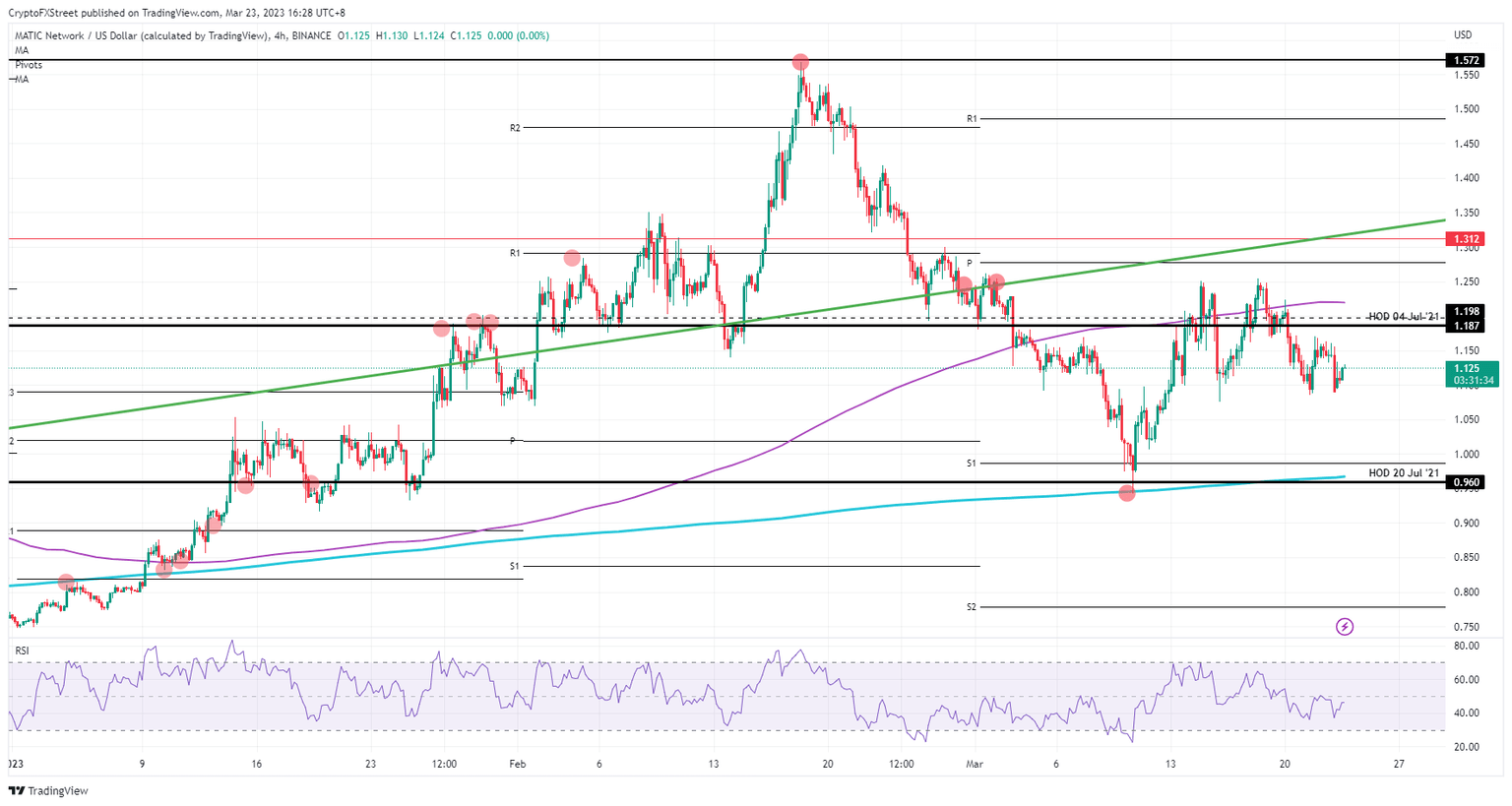The width and height of the screenshot is (1512, 806).
Task: Click the purple lightning bolt alert icon
Action: click(x=1343, y=626)
